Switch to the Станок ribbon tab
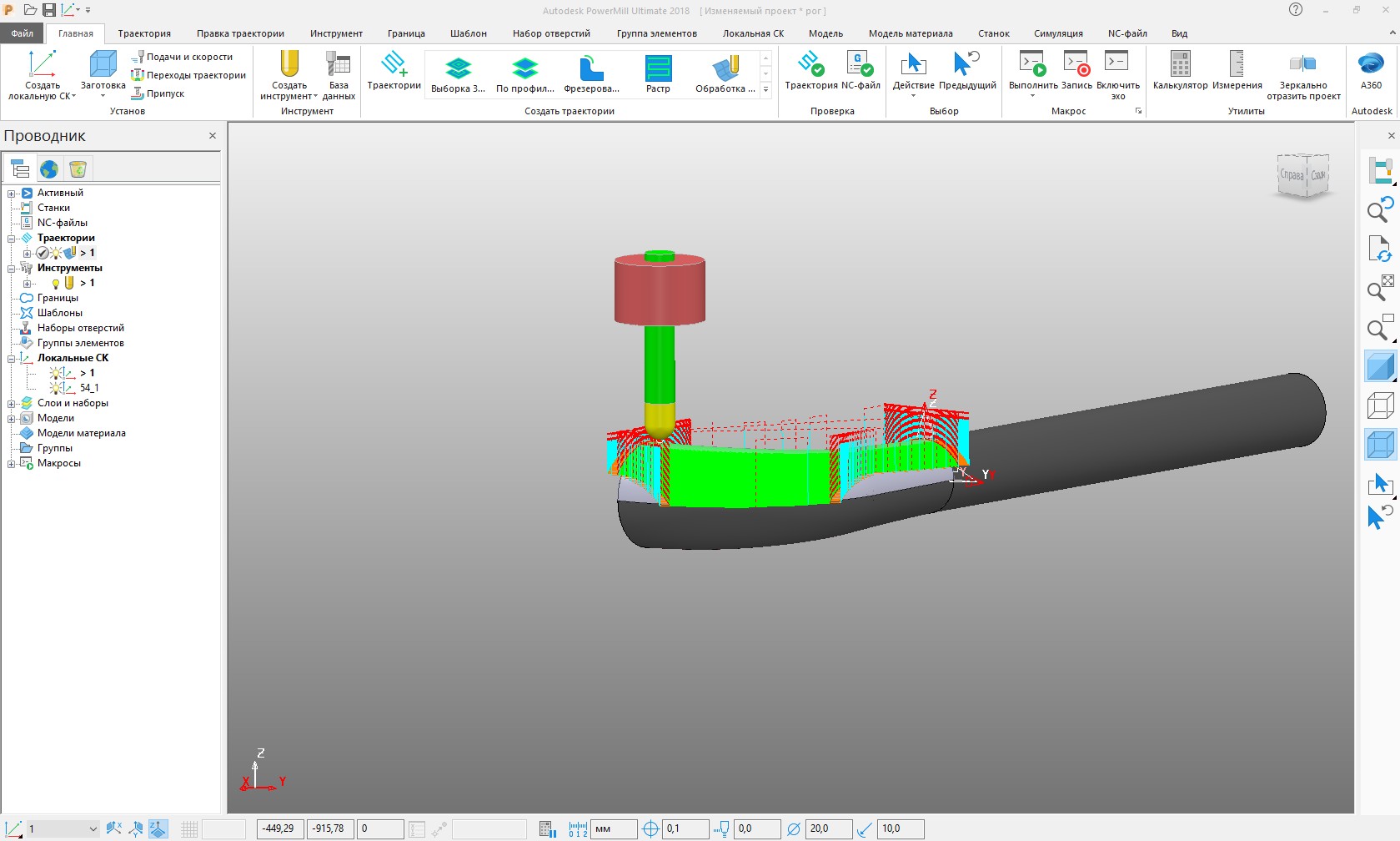The width and height of the screenshot is (1400, 841). [993, 33]
